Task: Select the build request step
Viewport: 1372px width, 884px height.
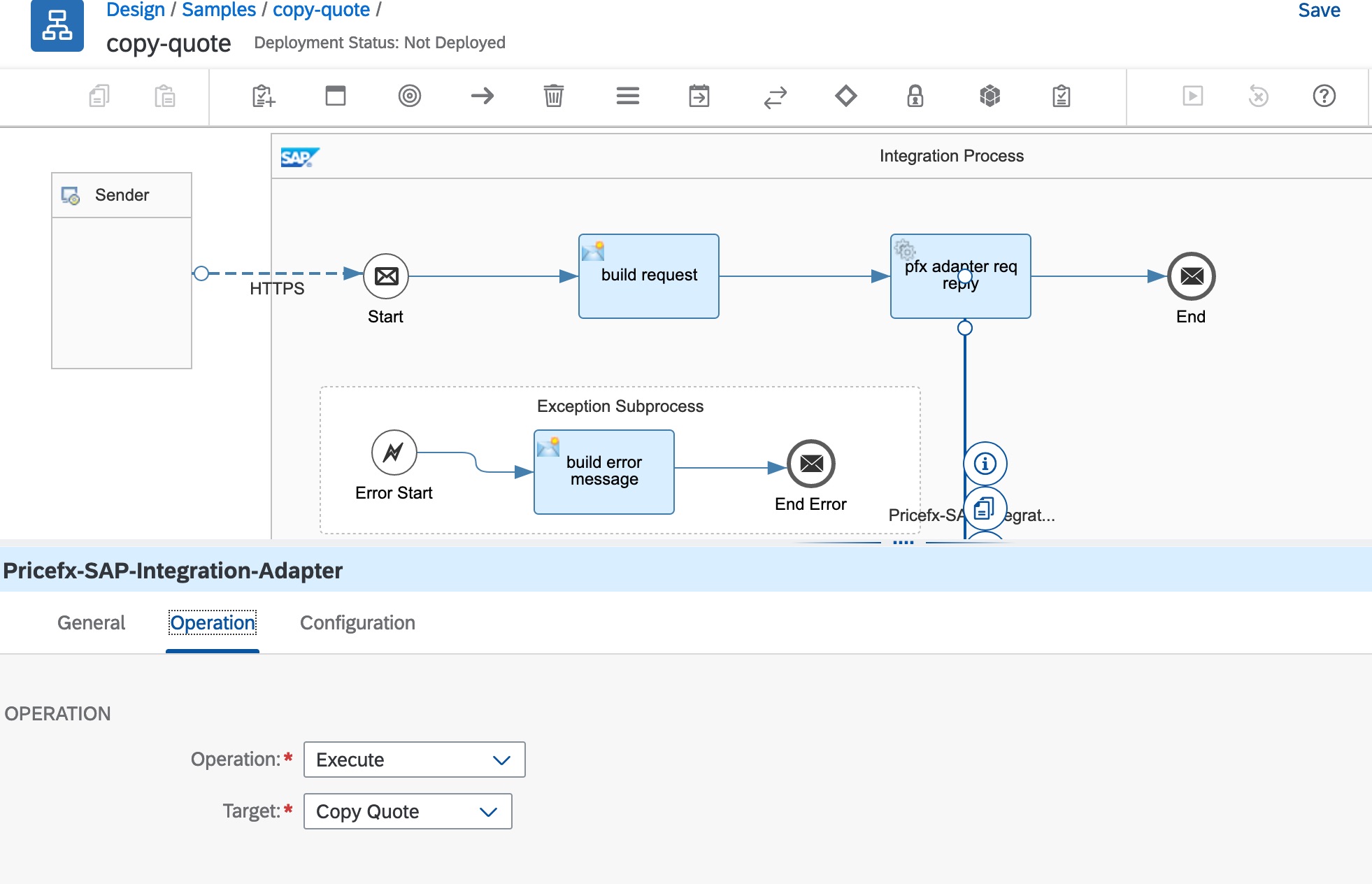Action: tap(648, 276)
